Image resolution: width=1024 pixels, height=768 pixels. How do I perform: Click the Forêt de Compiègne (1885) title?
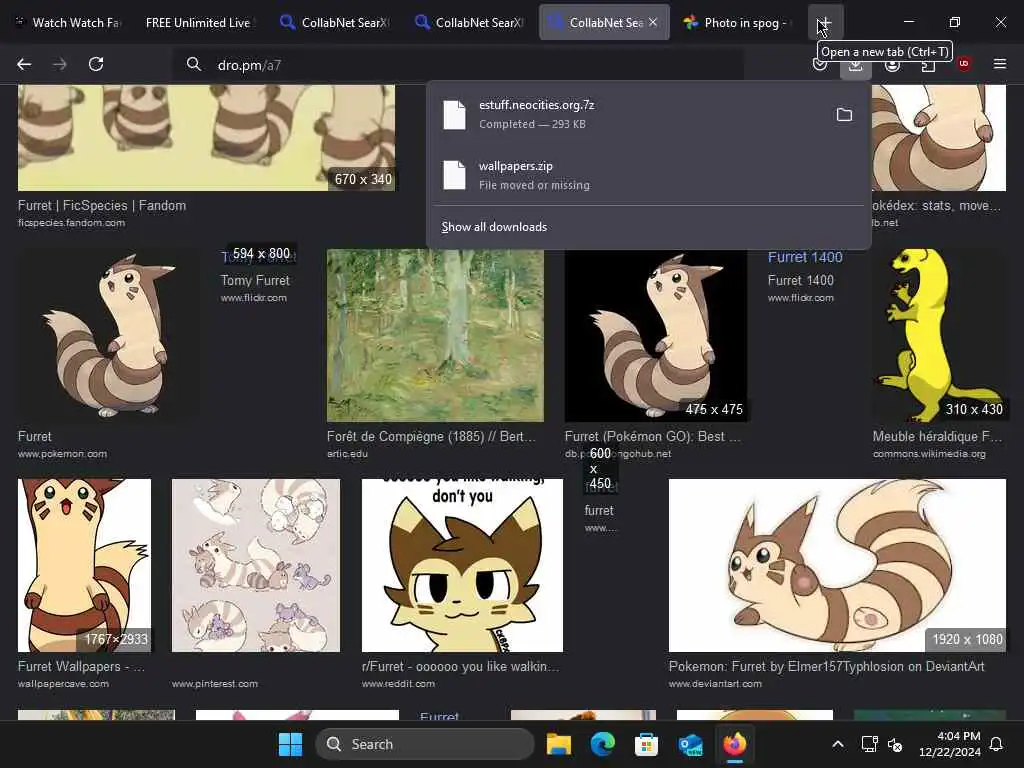pyautogui.click(x=431, y=436)
